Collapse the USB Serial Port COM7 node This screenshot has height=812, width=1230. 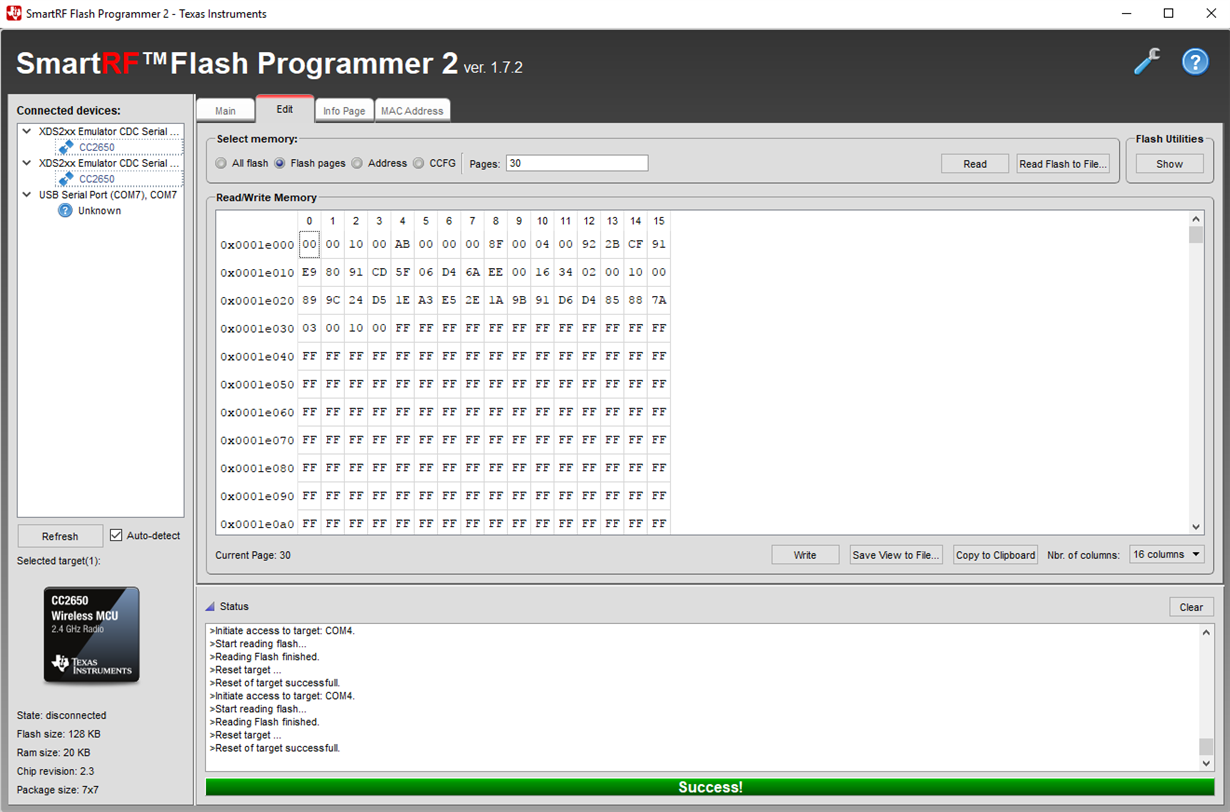27,195
